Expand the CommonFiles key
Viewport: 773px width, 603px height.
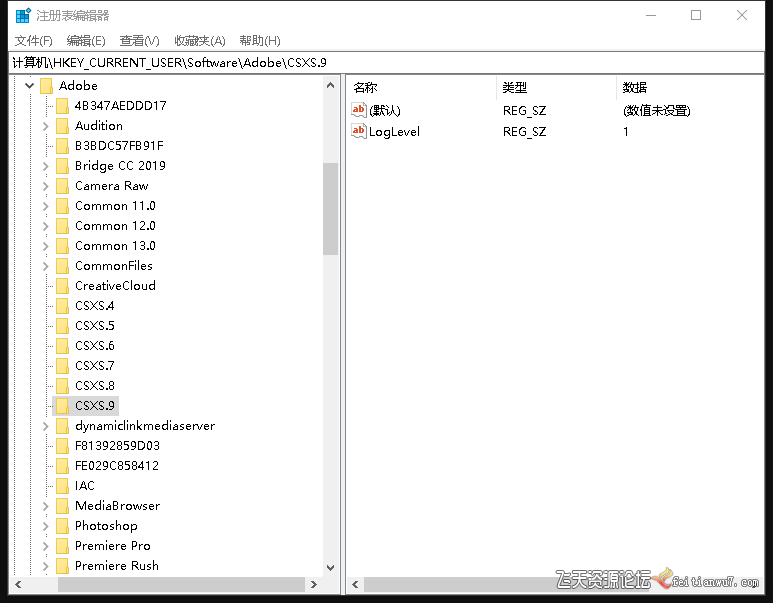(x=46, y=266)
